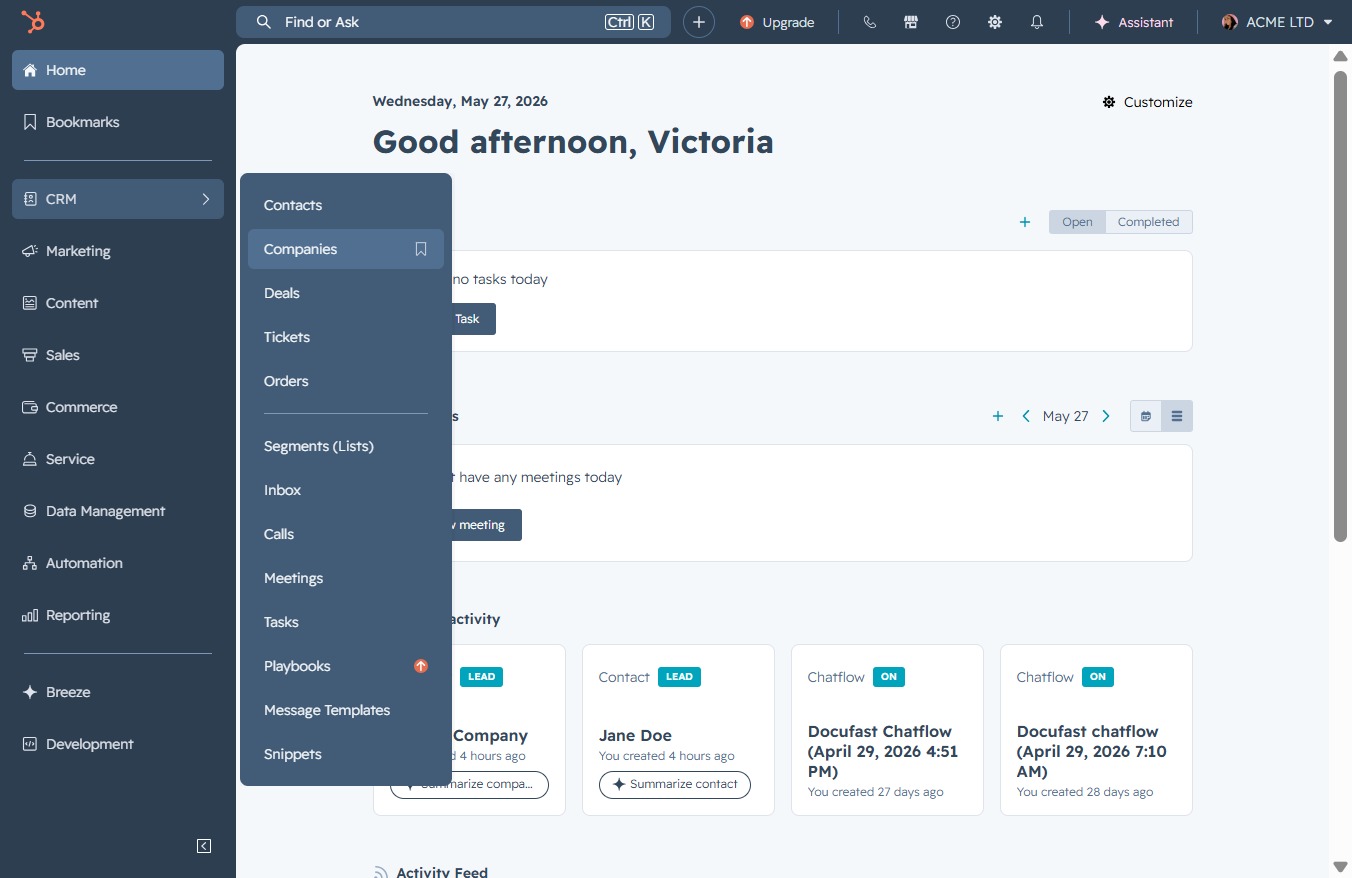Bookmark the Companies menu entry

(421, 249)
